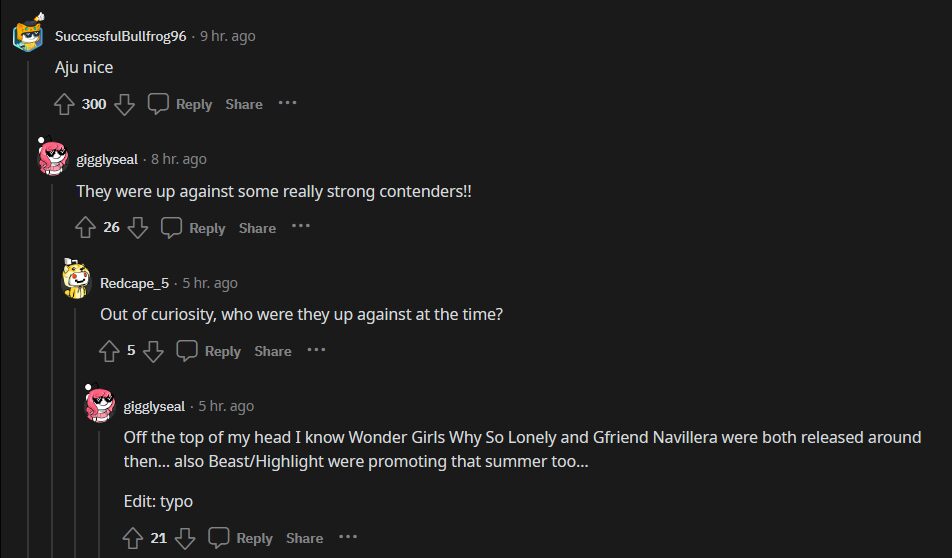
Task: Downvote the "Aju nice" comment
Action: point(124,104)
